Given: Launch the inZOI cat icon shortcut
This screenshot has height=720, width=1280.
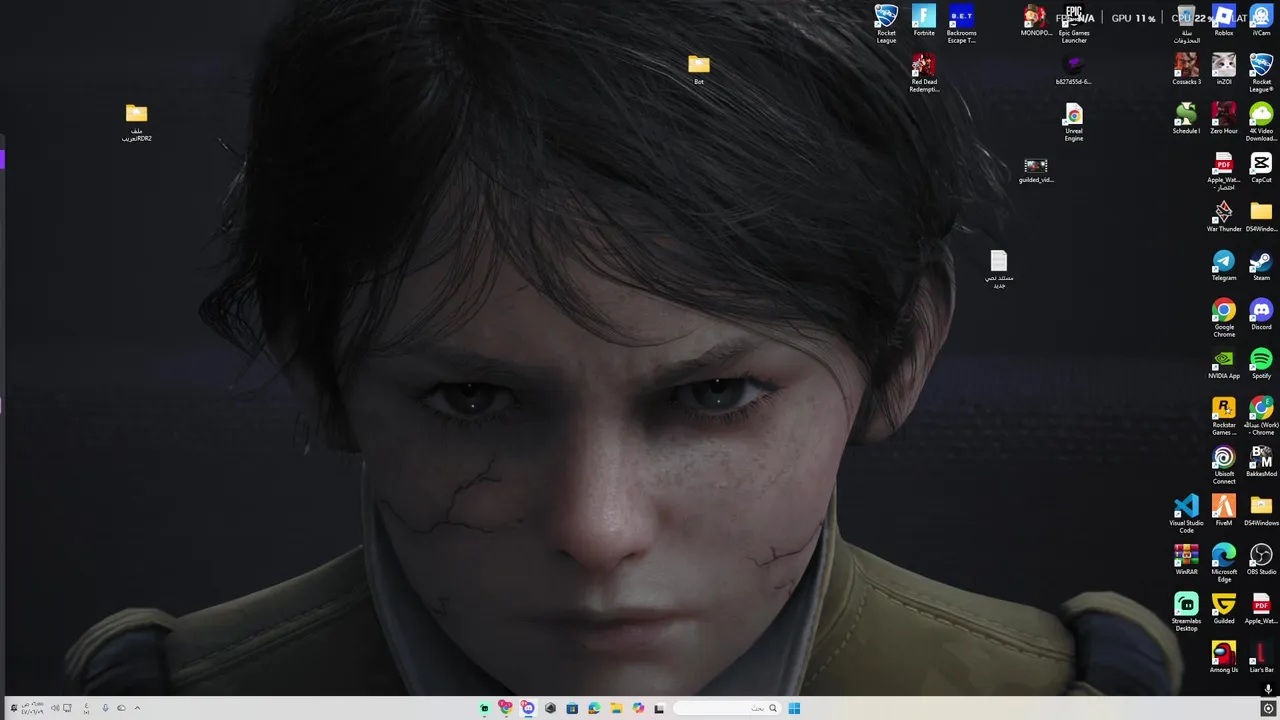Looking at the screenshot, I should click(1224, 70).
